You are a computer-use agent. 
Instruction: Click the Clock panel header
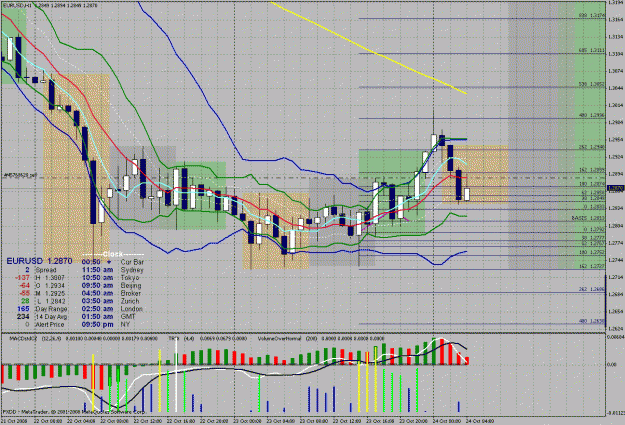(113, 254)
